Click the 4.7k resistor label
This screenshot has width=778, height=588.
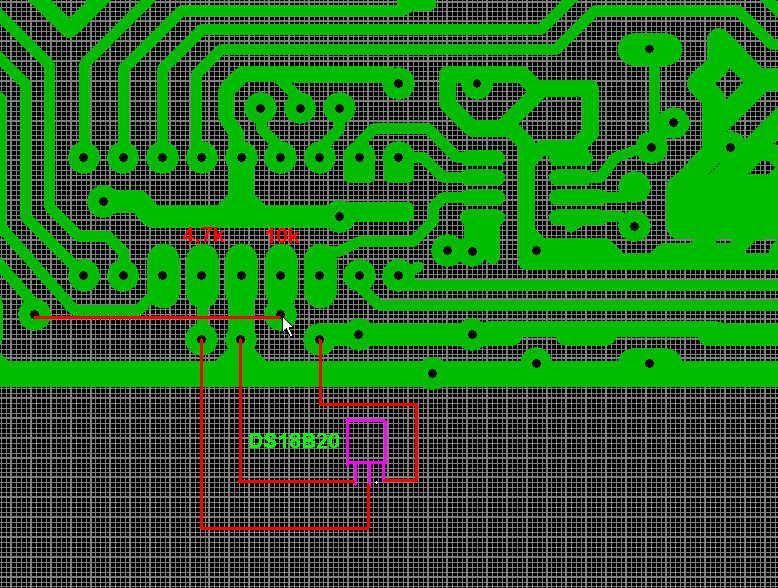[203, 236]
